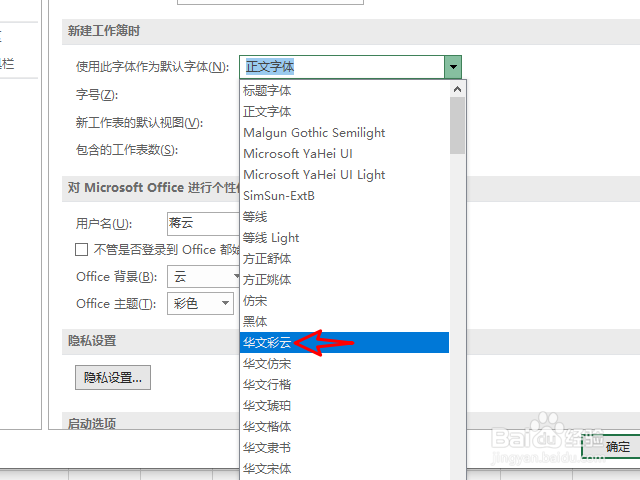Viewport: 640px width, 480px height.
Task: Select 方正舒体 font
Action: tap(344, 259)
